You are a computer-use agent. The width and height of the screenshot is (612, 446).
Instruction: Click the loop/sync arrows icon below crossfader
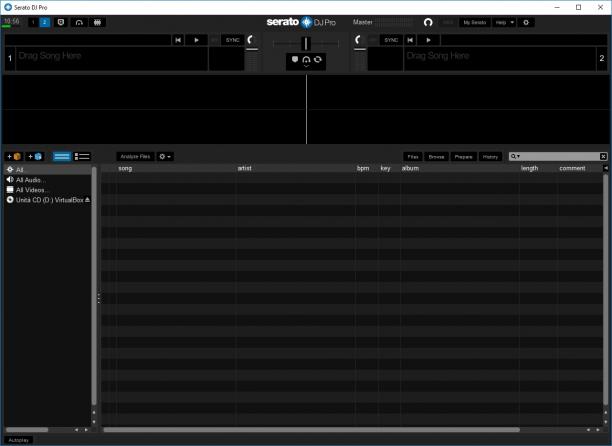(x=318, y=59)
